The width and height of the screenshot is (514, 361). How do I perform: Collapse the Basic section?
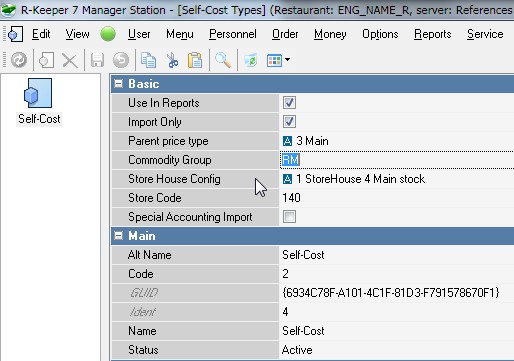[x=118, y=84]
